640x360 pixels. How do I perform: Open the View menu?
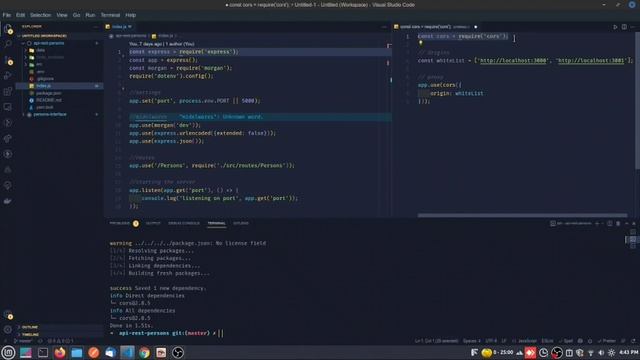(62, 15)
